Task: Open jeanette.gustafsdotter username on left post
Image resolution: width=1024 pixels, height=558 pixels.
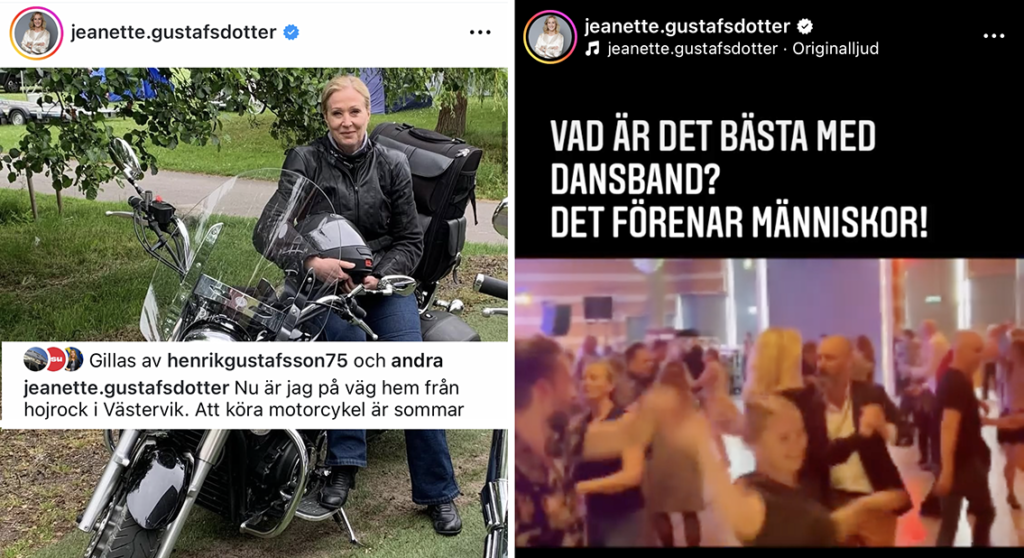Action: coord(173,32)
